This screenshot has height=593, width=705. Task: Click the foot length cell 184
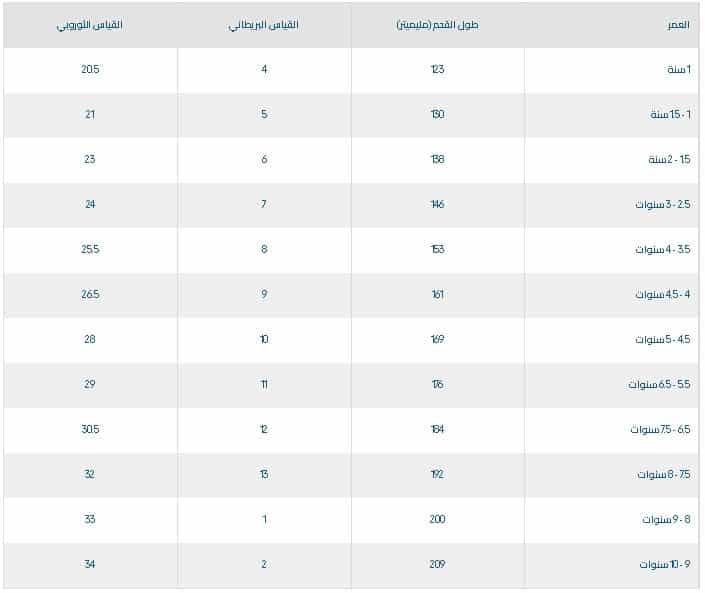tap(438, 430)
